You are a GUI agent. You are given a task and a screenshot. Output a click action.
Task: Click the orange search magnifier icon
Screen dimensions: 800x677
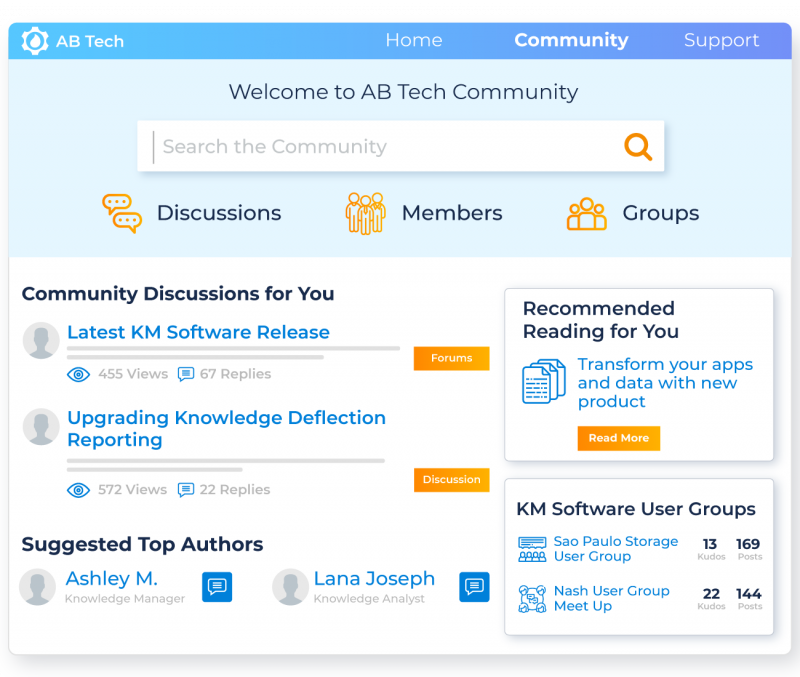coord(638,147)
